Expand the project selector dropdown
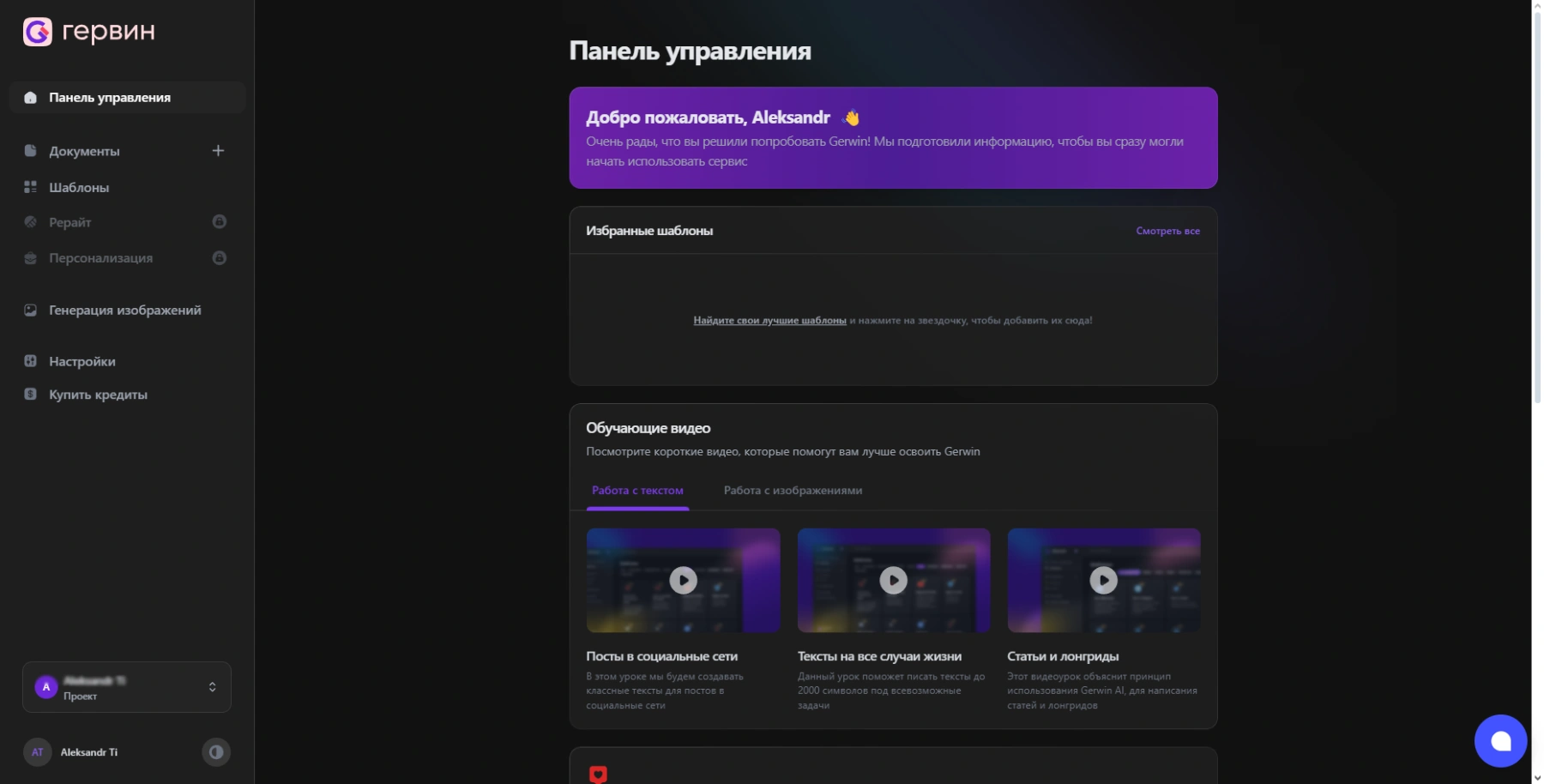The height and width of the screenshot is (784, 1544). click(212, 687)
